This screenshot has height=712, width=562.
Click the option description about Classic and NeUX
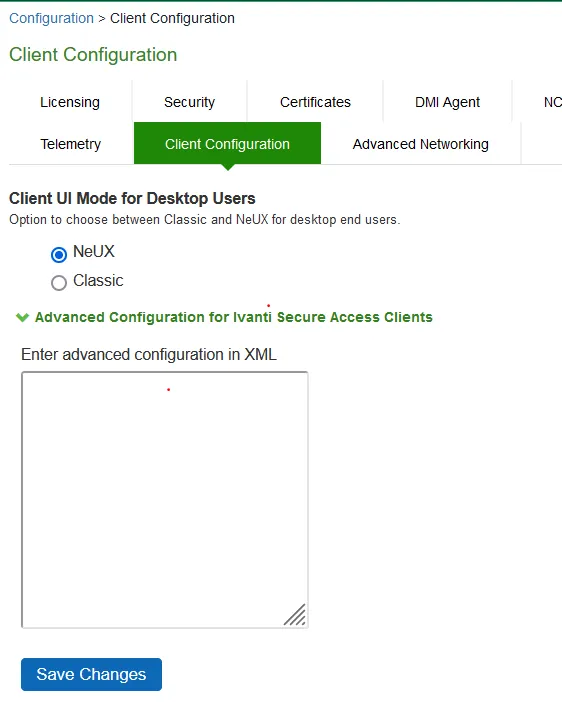point(205,220)
